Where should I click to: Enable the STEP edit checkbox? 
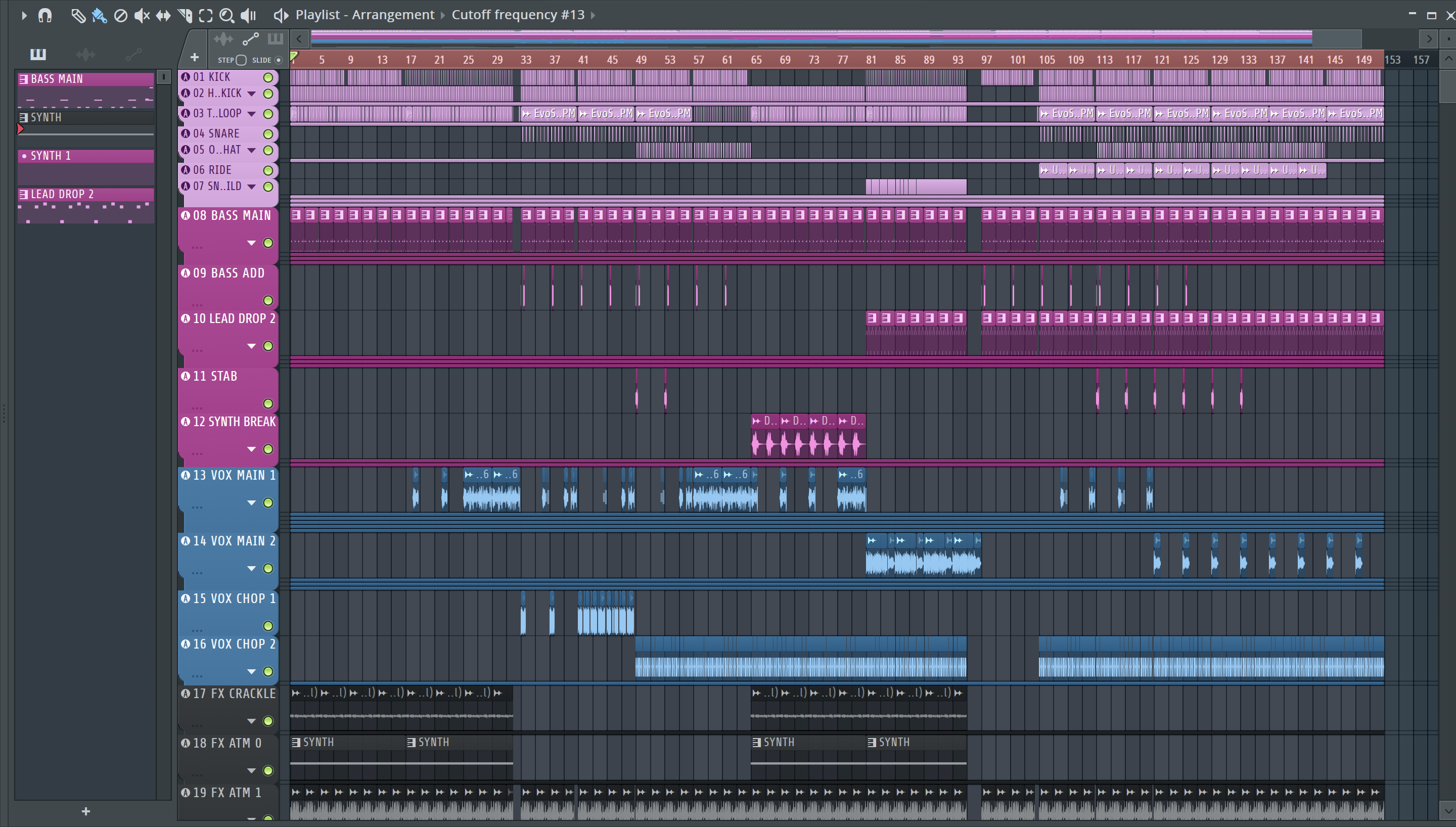click(241, 60)
